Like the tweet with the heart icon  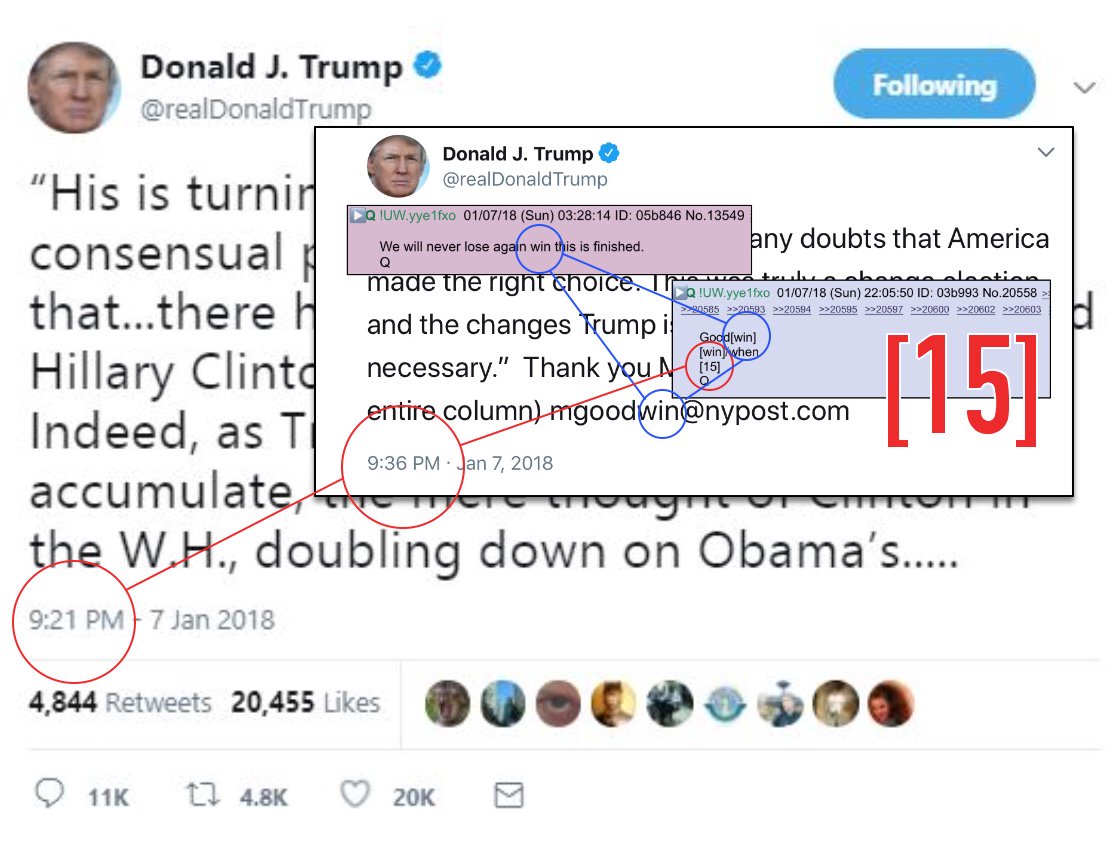point(355,794)
